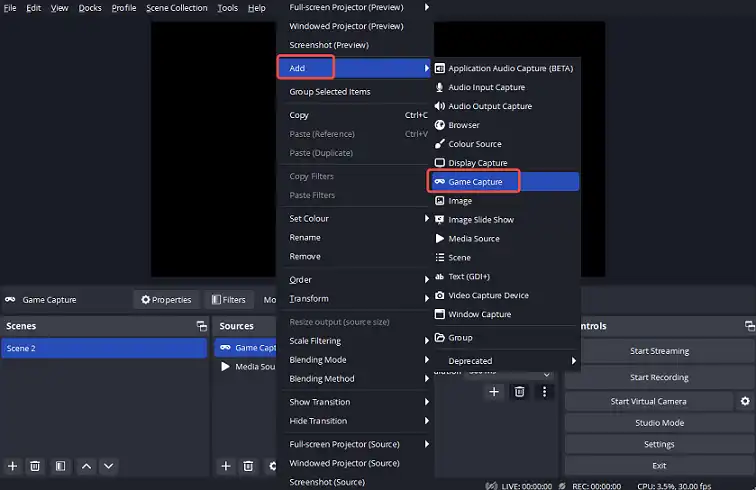Click the Exit button
756x490 pixels.
click(x=659, y=466)
